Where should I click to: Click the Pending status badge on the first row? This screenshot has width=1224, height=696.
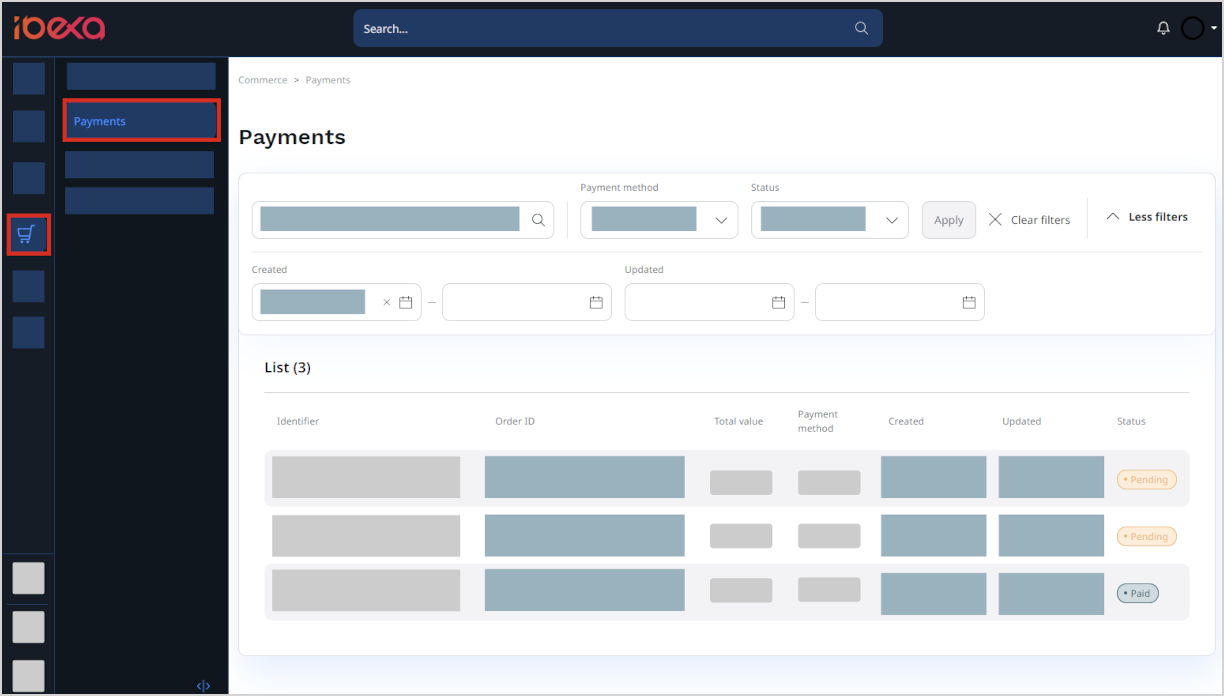tap(1146, 479)
